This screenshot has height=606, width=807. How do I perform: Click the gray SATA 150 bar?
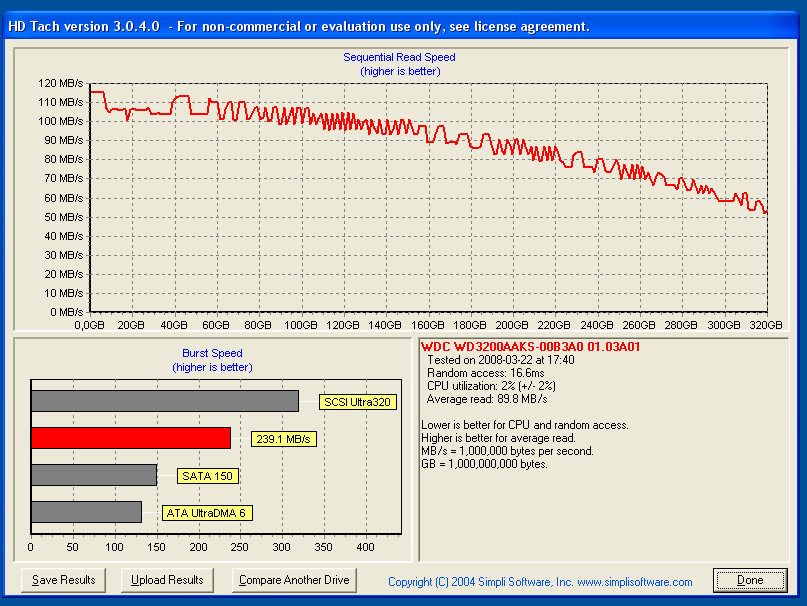[x=93, y=475]
